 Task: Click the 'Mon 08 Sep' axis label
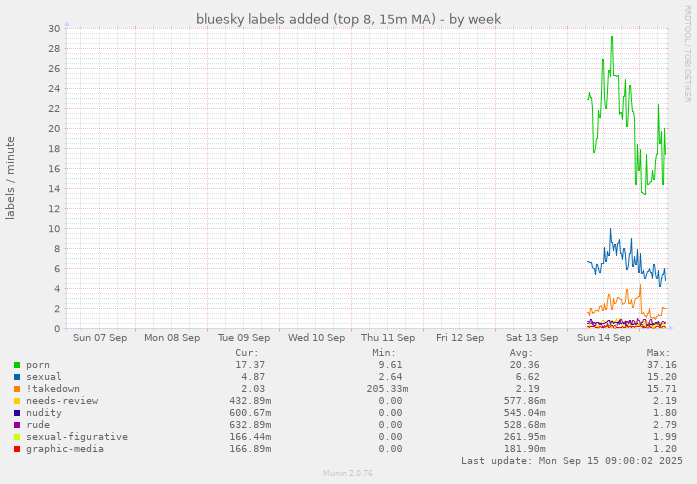(x=172, y=338)
